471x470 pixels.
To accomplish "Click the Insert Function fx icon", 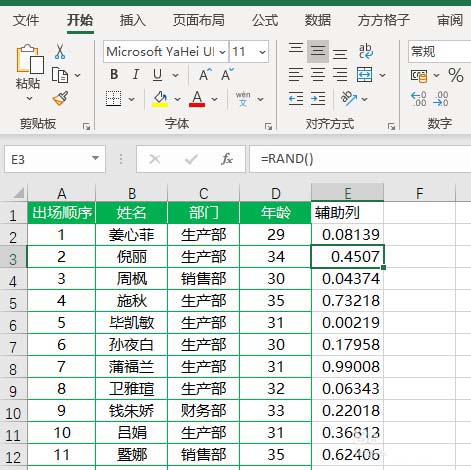I will pos(227,159).
